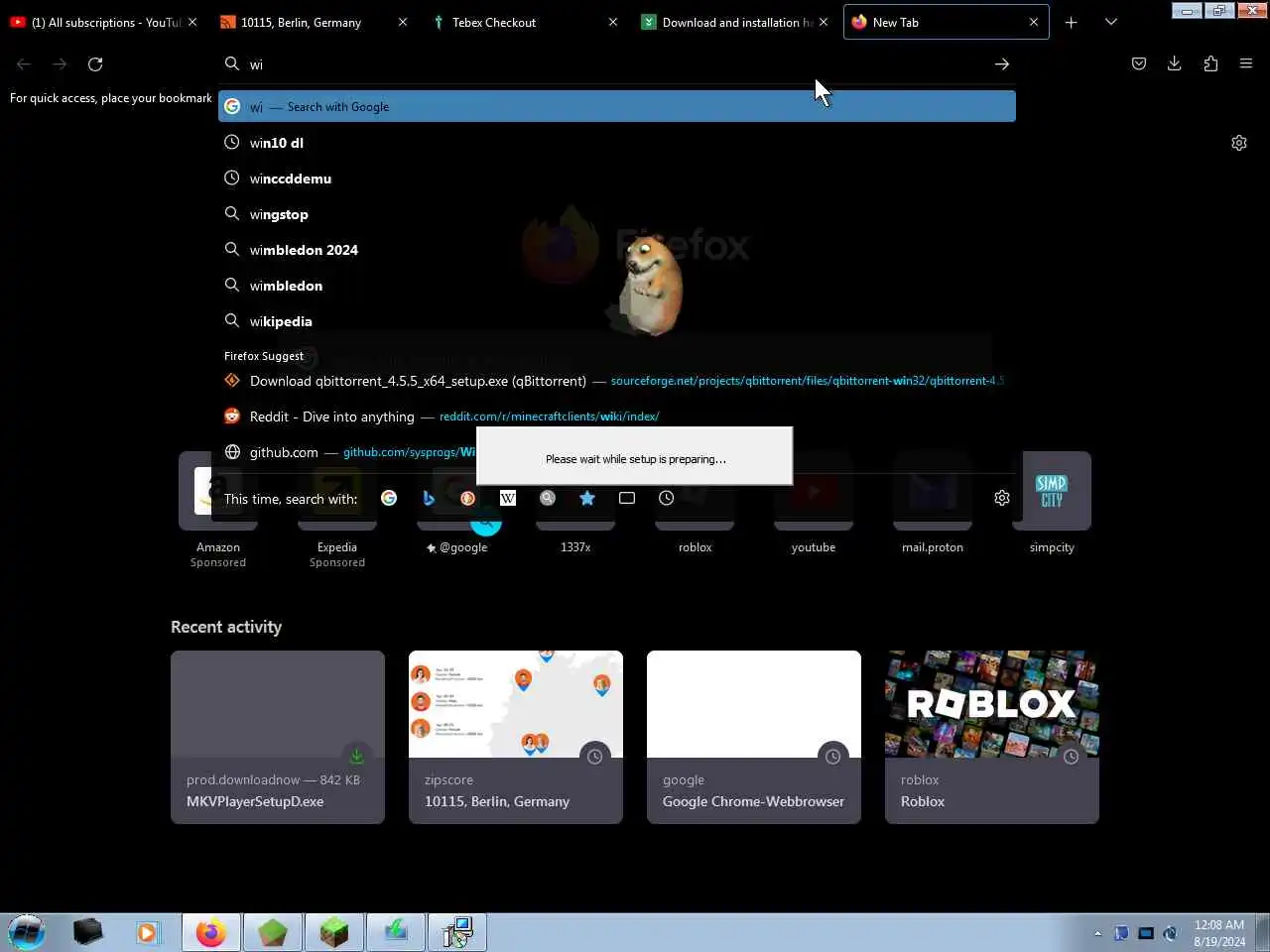Image resolution: width=1270 pixels, height=952 pixels.
Task: Search this time with Wikipedia icon
Action: click(508, 498)
